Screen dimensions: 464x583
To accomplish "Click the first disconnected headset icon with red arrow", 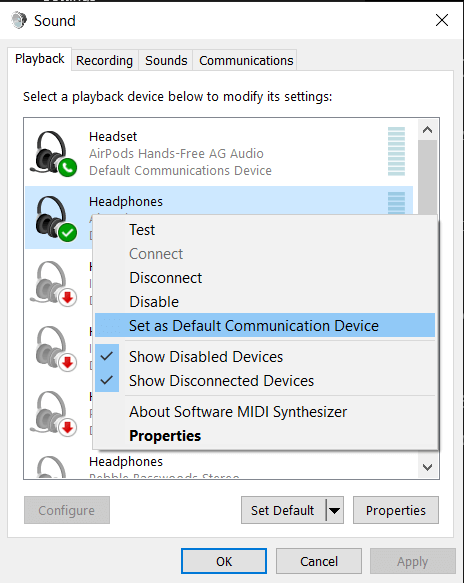I will pyautogui.click(x=54, y=283).
